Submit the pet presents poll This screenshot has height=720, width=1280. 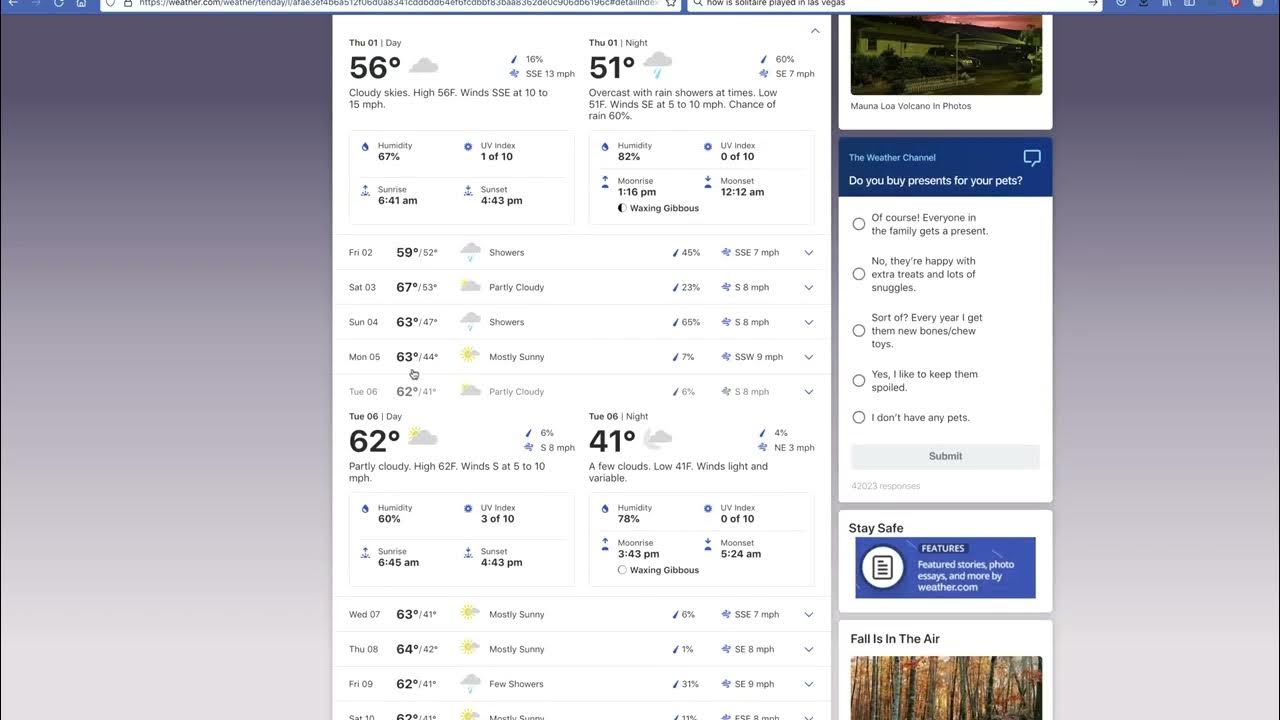coord(945,456)
